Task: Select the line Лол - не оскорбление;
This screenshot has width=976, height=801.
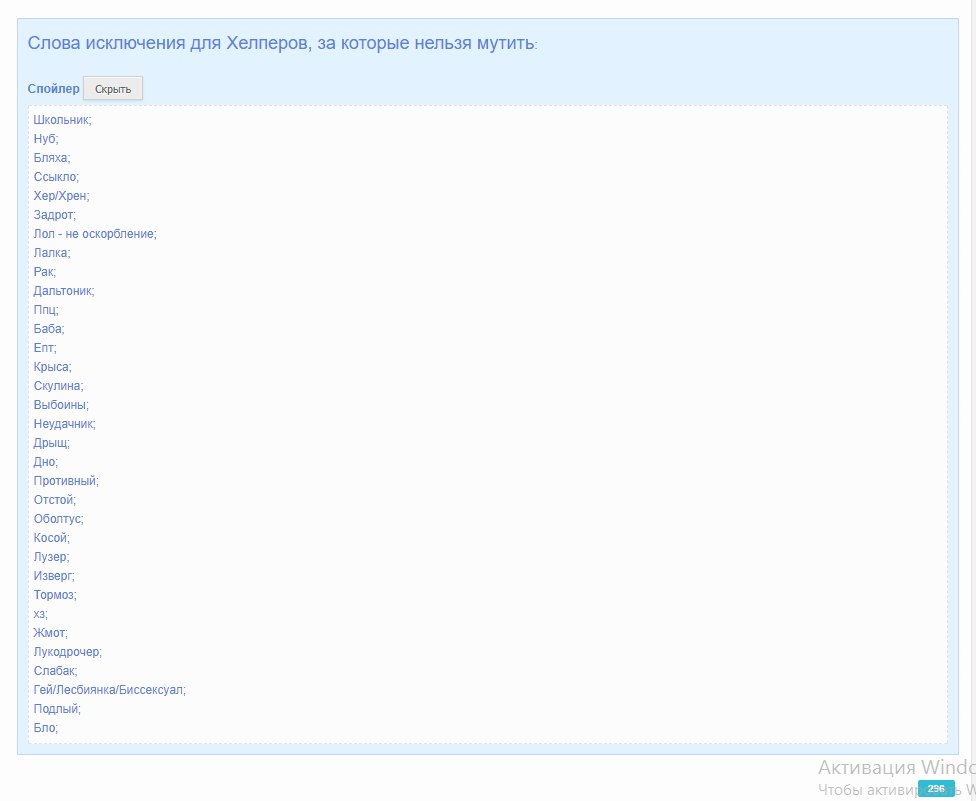Action: [95, 233]
